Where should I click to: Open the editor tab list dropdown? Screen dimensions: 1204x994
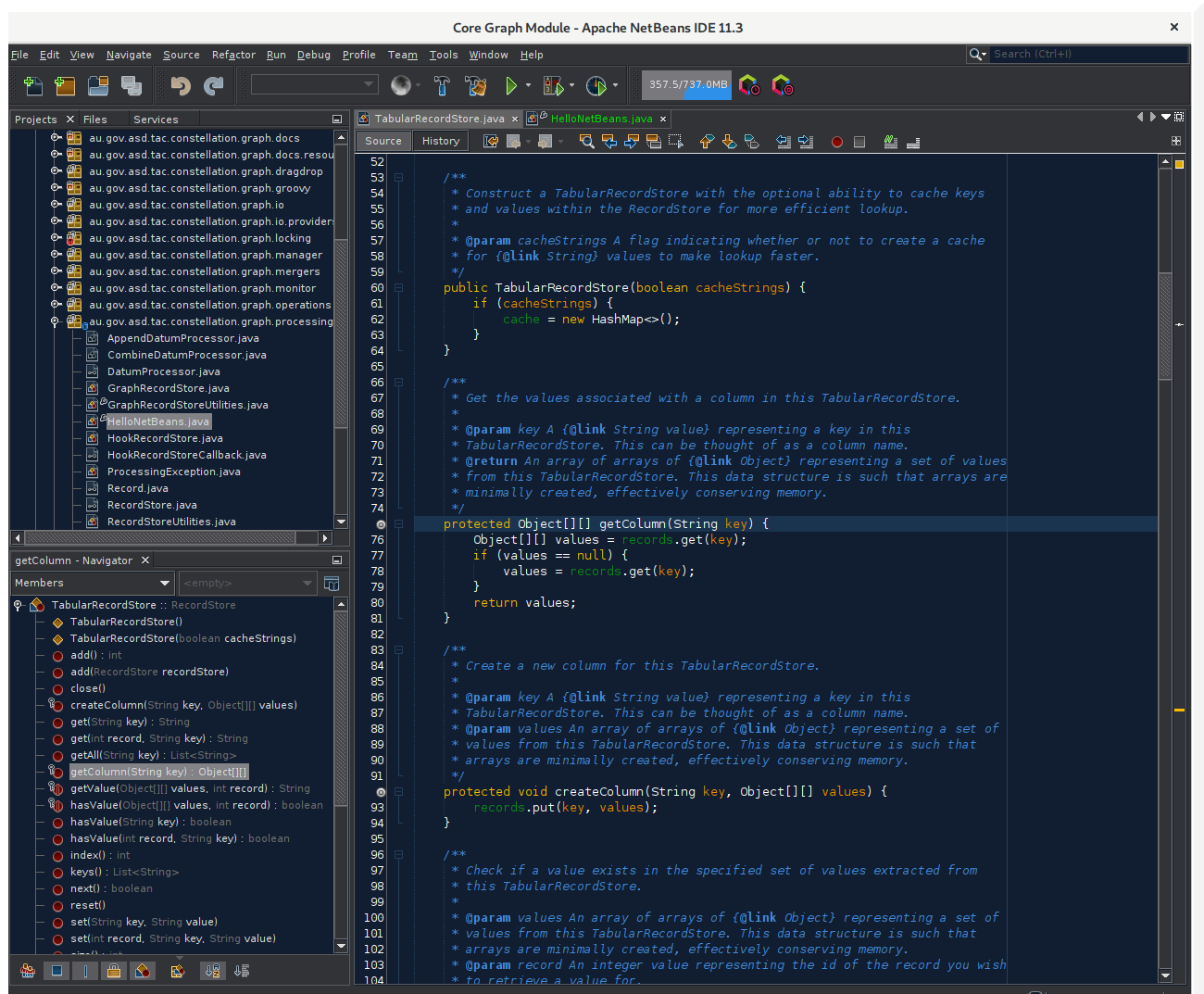click(x=1163, y=118)
